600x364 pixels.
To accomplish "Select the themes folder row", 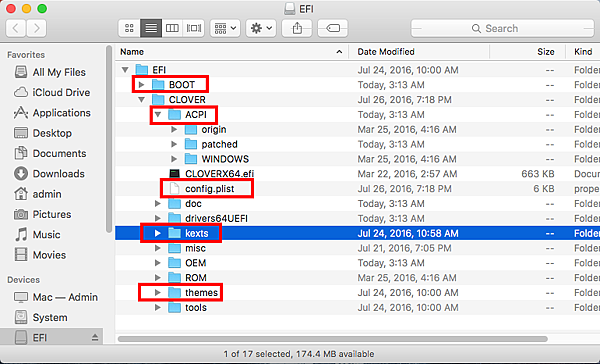I will tap(357, 292).
